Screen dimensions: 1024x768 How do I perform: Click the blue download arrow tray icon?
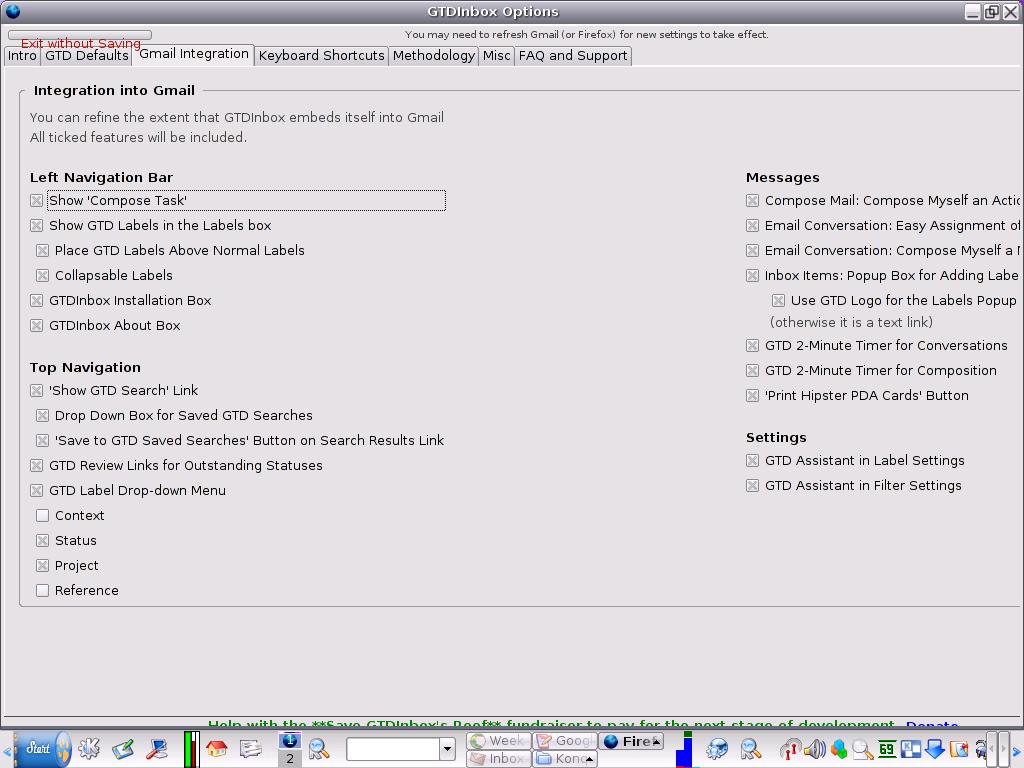pyautogui.click(x=935, y=748)
